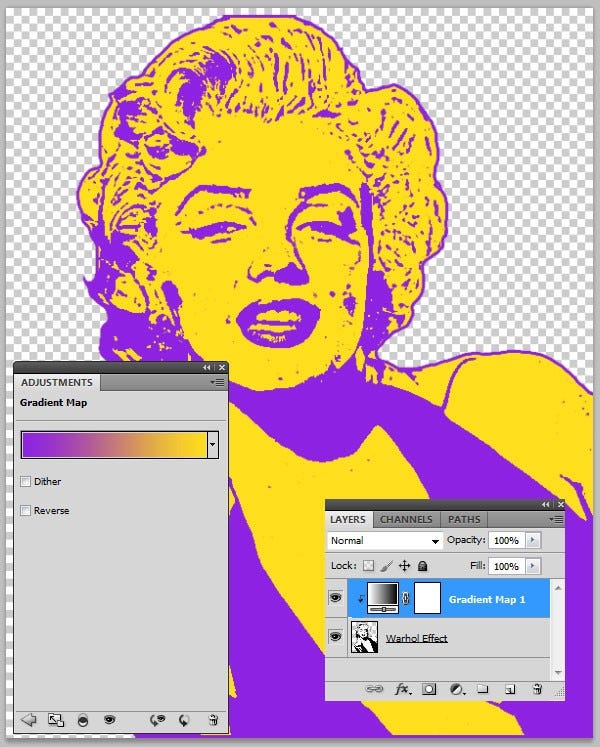Viewport: 600px width, 747px height.
Task: Select Gradient Map 1 adjustment thumbnail
Action: pos(383,597)
